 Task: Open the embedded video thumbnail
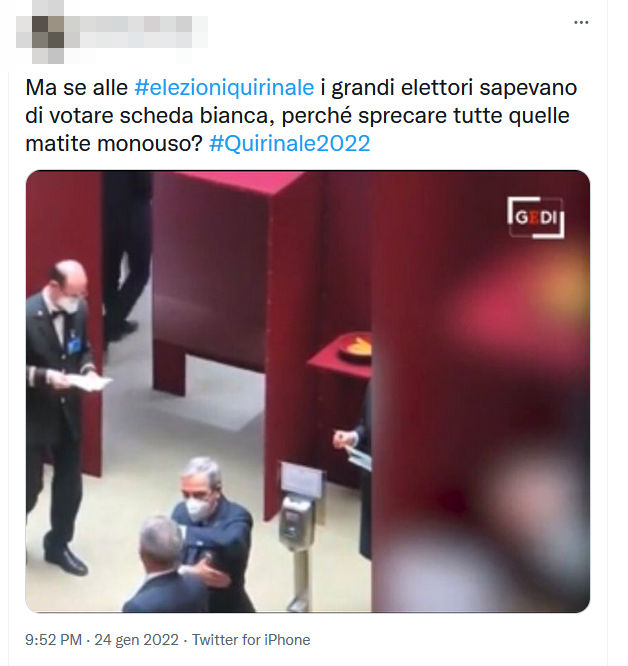tap(307, 391)
